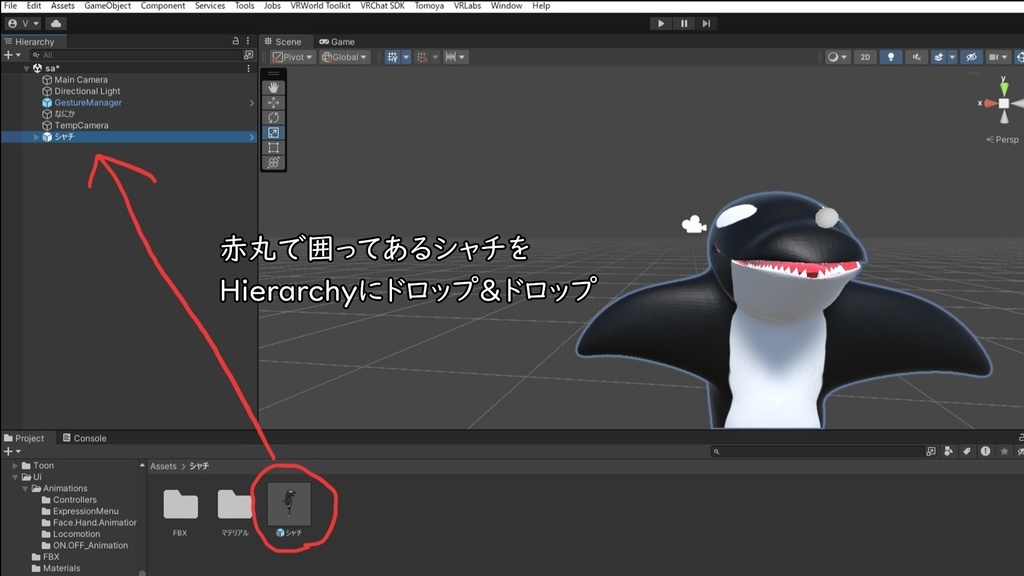Image resolution: width=1024 pixels, height=576 pixels.
Task: Switch to the Game tab
Action: coord(335,41)
